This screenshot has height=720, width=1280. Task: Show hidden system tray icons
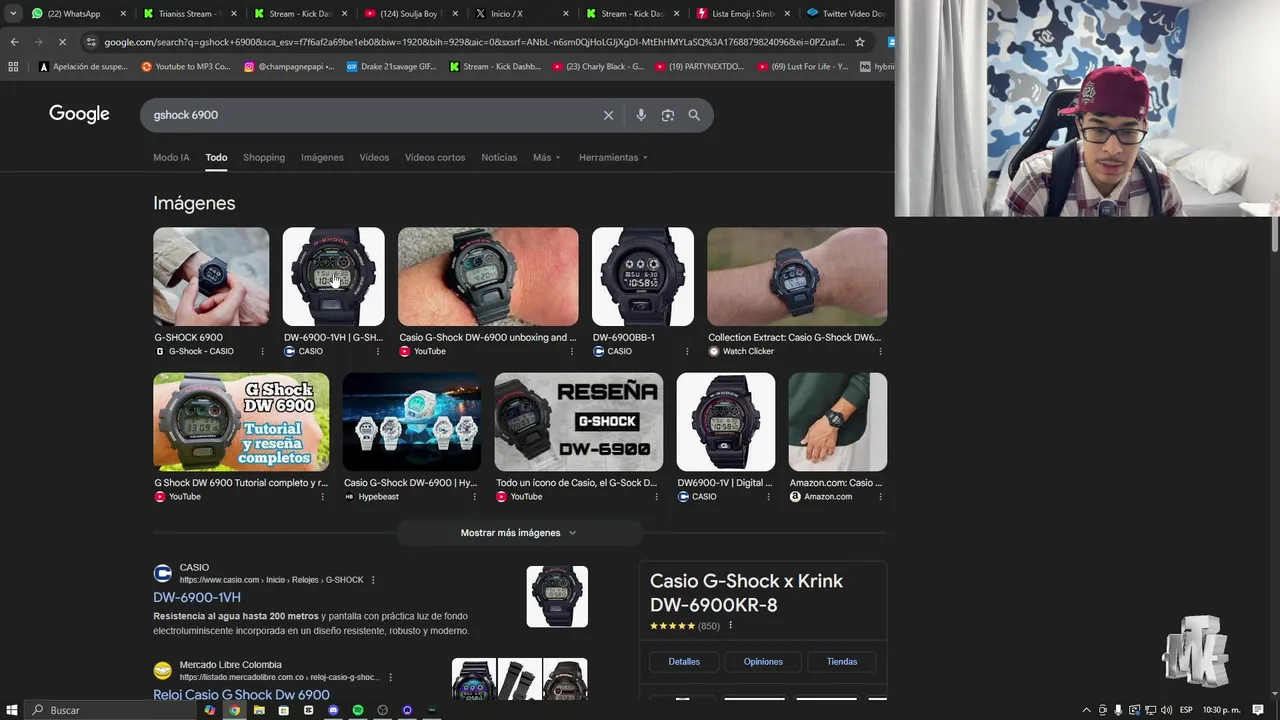pos(1087,710)
